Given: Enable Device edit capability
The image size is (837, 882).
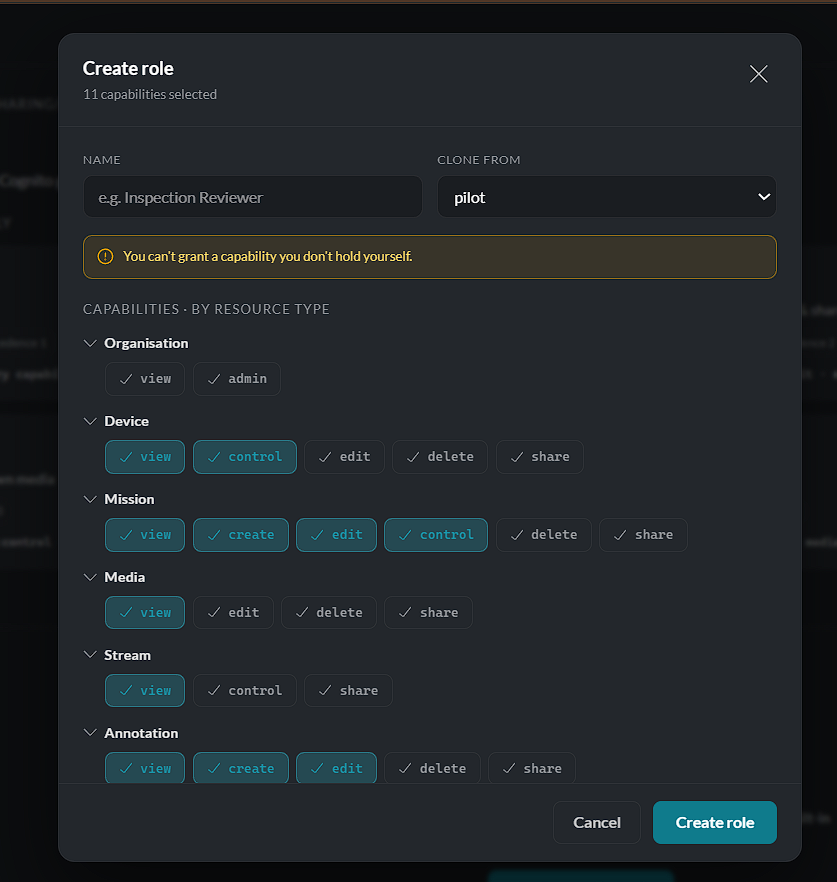Looking at the screenshot, I should click(344, 457).
